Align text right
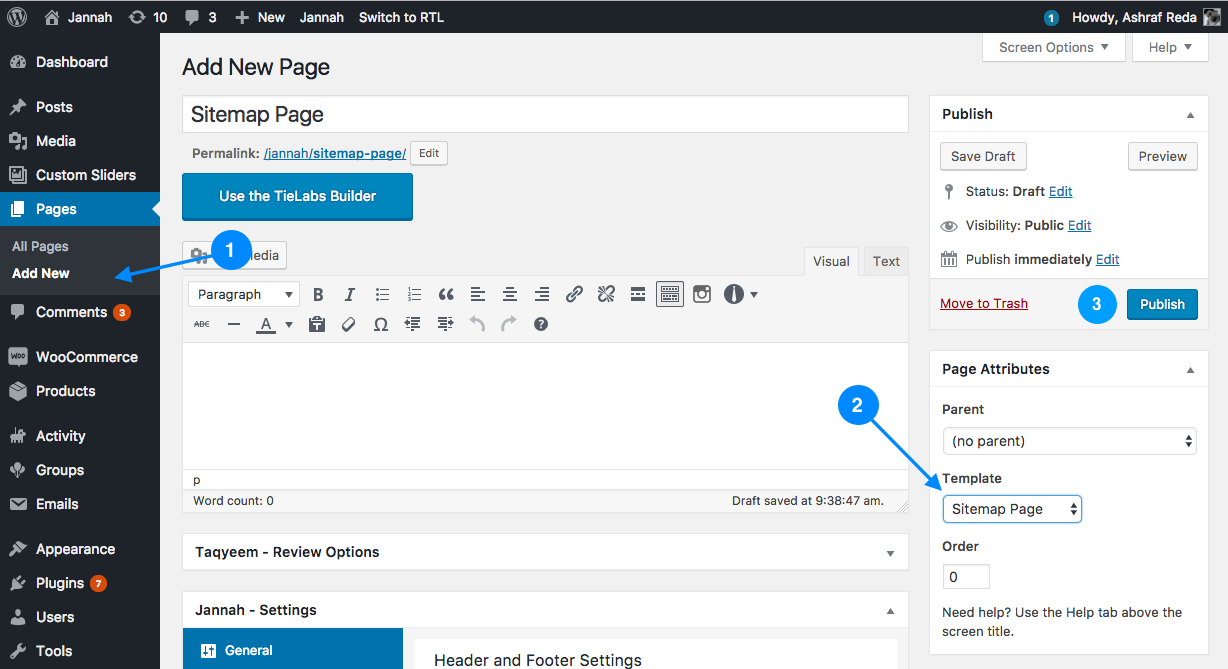The height and width of the screenshot is (669, 1228). click(542, 294)
